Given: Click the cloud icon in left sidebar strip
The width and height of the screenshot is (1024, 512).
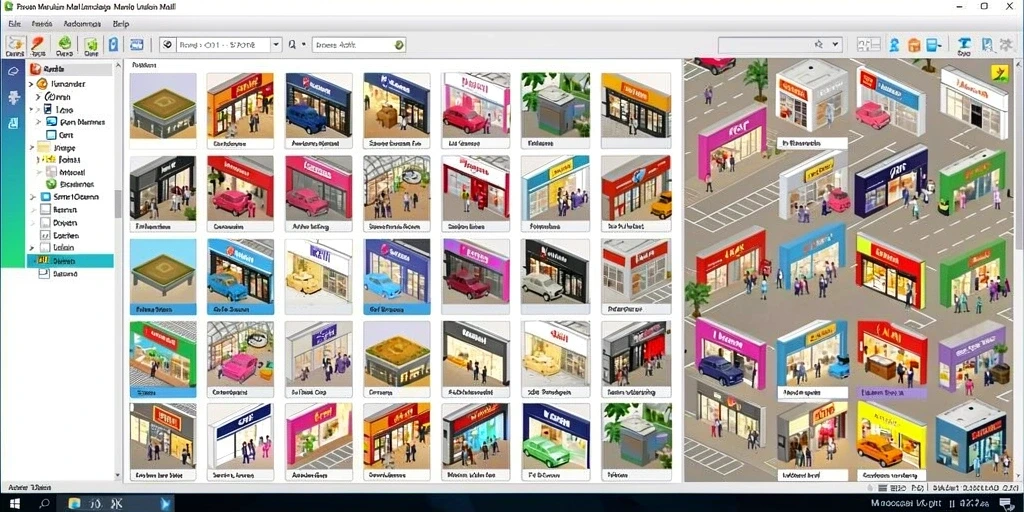Looking at the screenshot, I should pyautogui.click(x=13, y=71).
